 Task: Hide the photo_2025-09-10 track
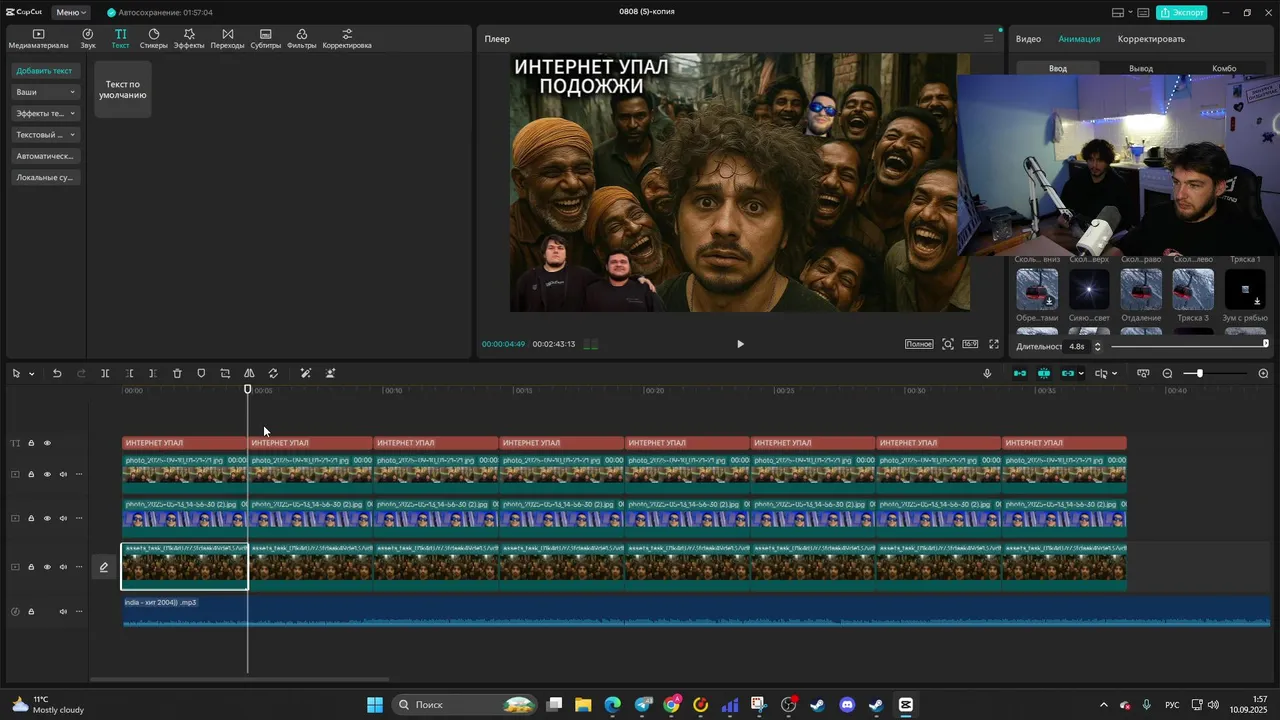(x=47, y=474)
